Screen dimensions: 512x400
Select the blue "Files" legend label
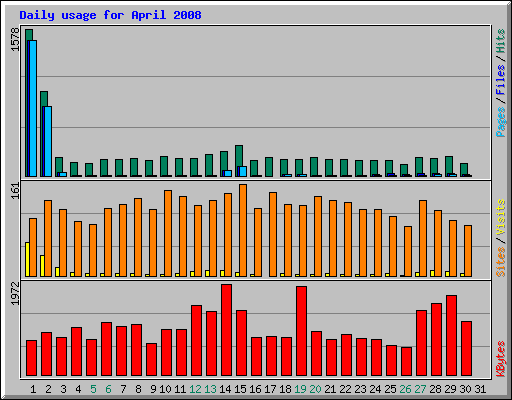coord(500,79)
